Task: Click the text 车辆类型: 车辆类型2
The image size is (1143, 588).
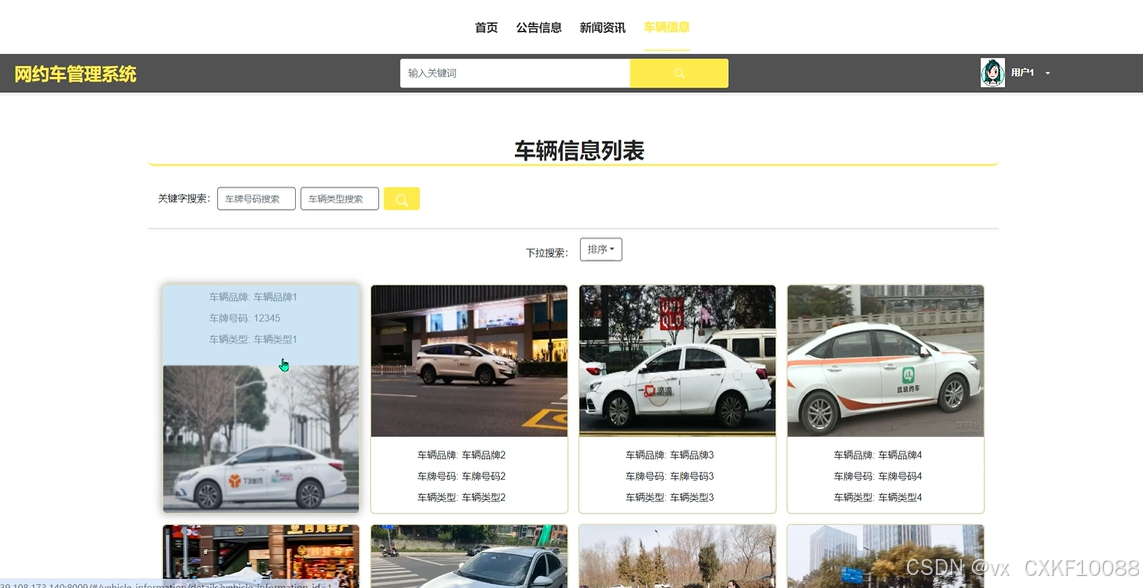Action: (x=461, y=497)
